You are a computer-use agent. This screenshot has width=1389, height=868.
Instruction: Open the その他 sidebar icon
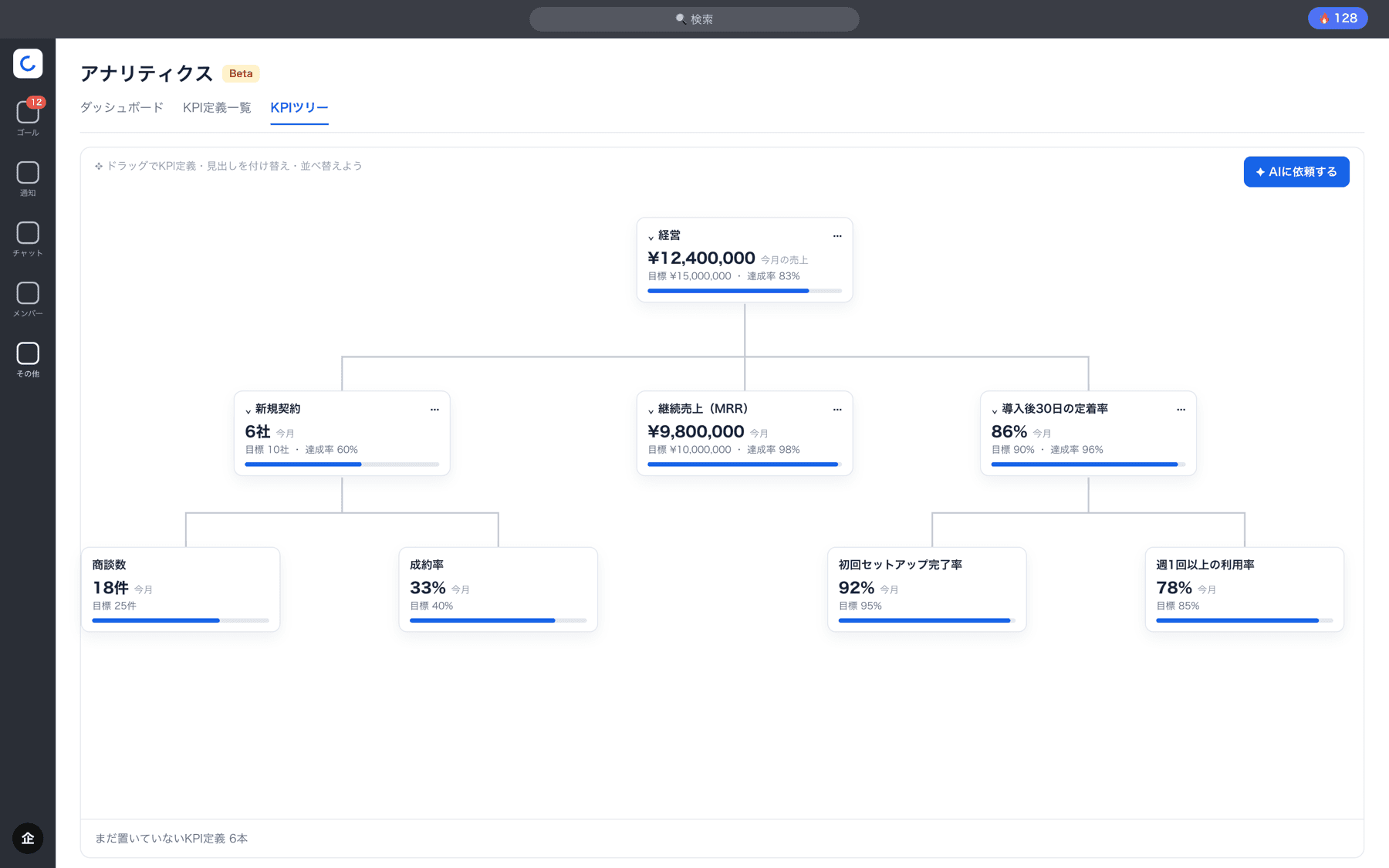tap(28, 359)
